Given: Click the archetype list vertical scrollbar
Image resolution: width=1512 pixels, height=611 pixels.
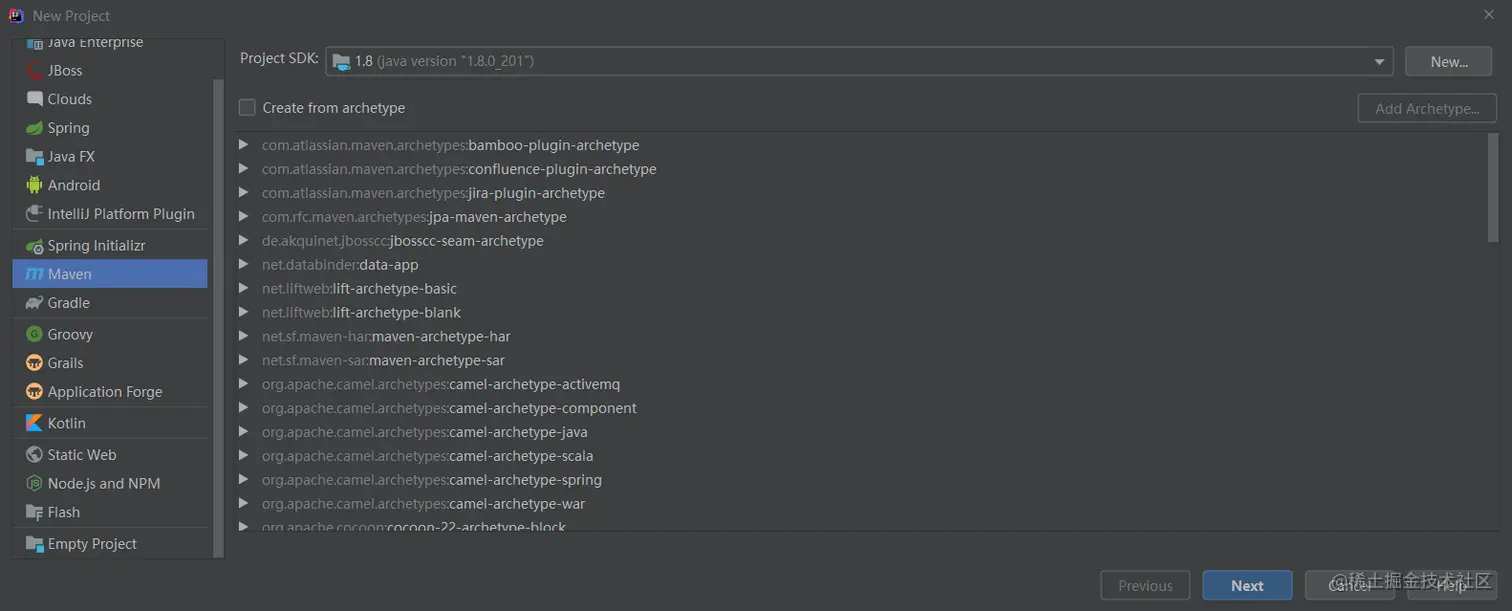Looking at the screenshot, I should (1493, 188).
